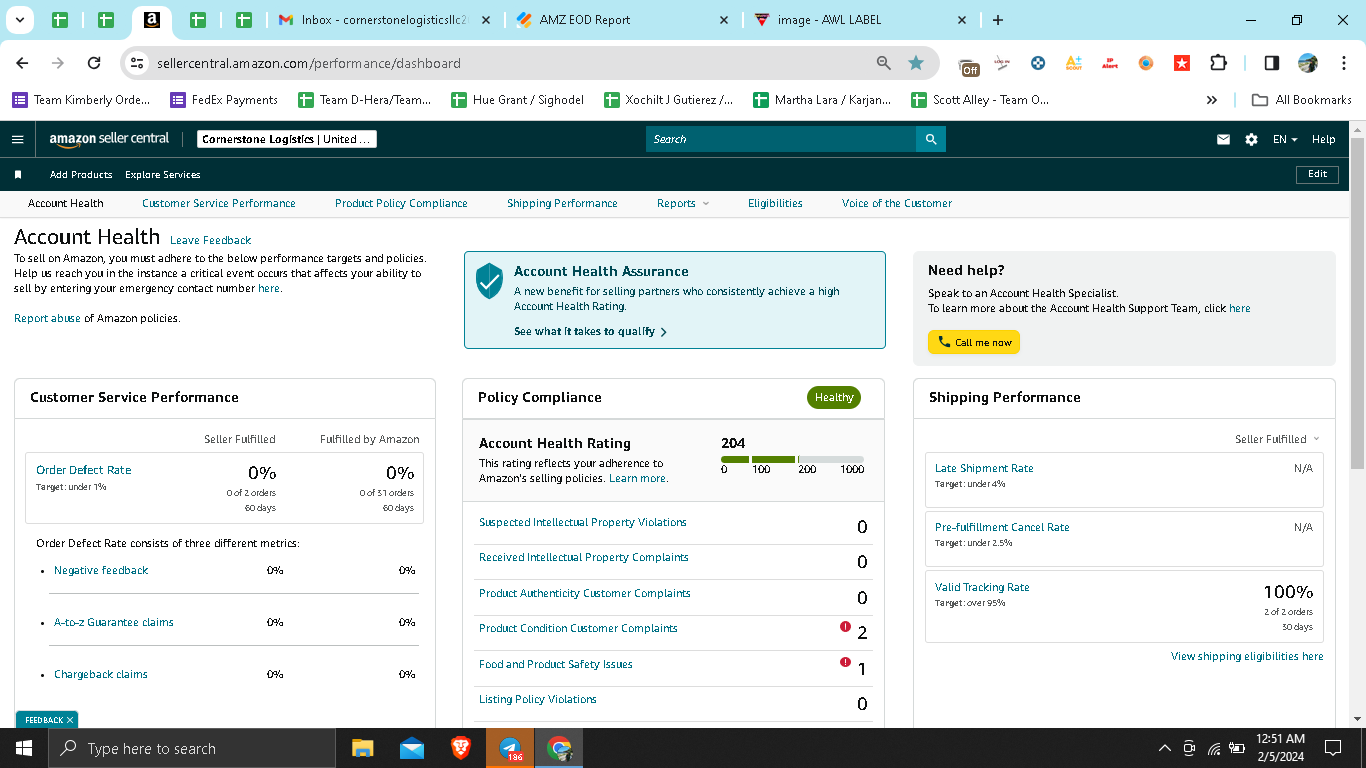Click the zoom magnifier icon in address bar
This screenshot has height=768, width=1366.
(x=884, y=63)
